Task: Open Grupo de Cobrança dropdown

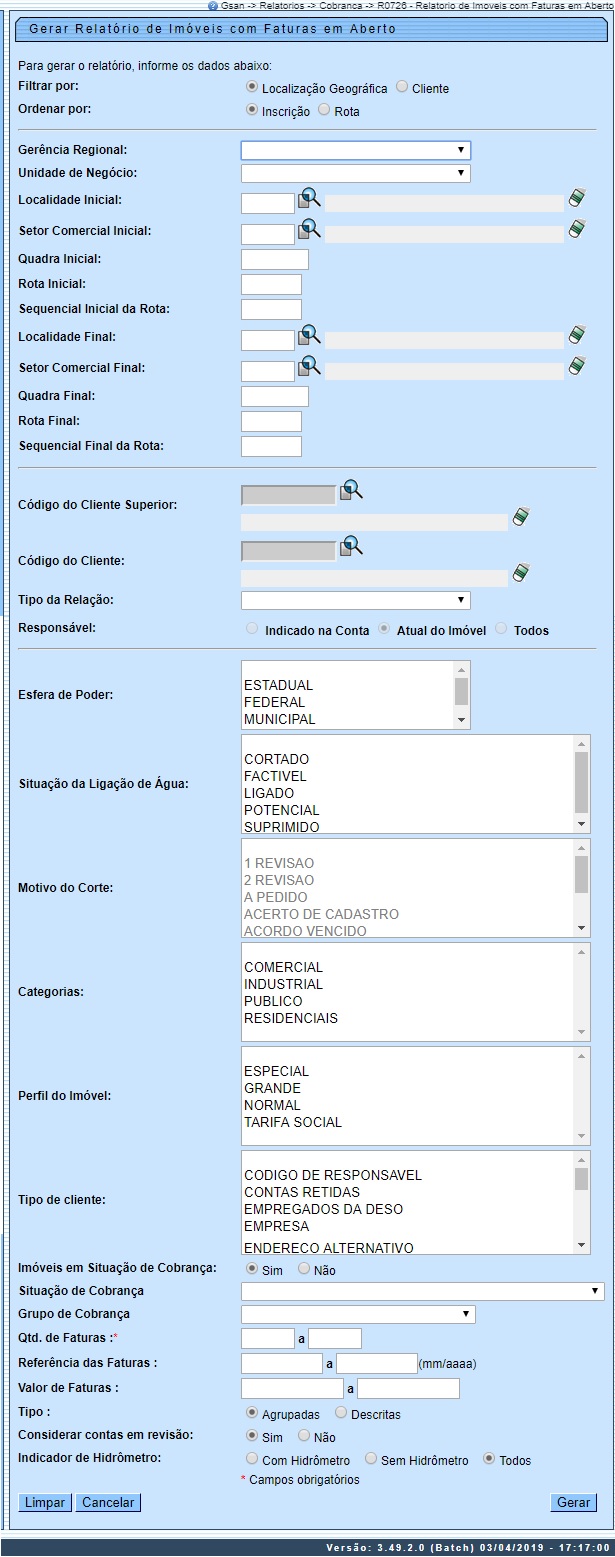Action: click(x=358, y=1314)
